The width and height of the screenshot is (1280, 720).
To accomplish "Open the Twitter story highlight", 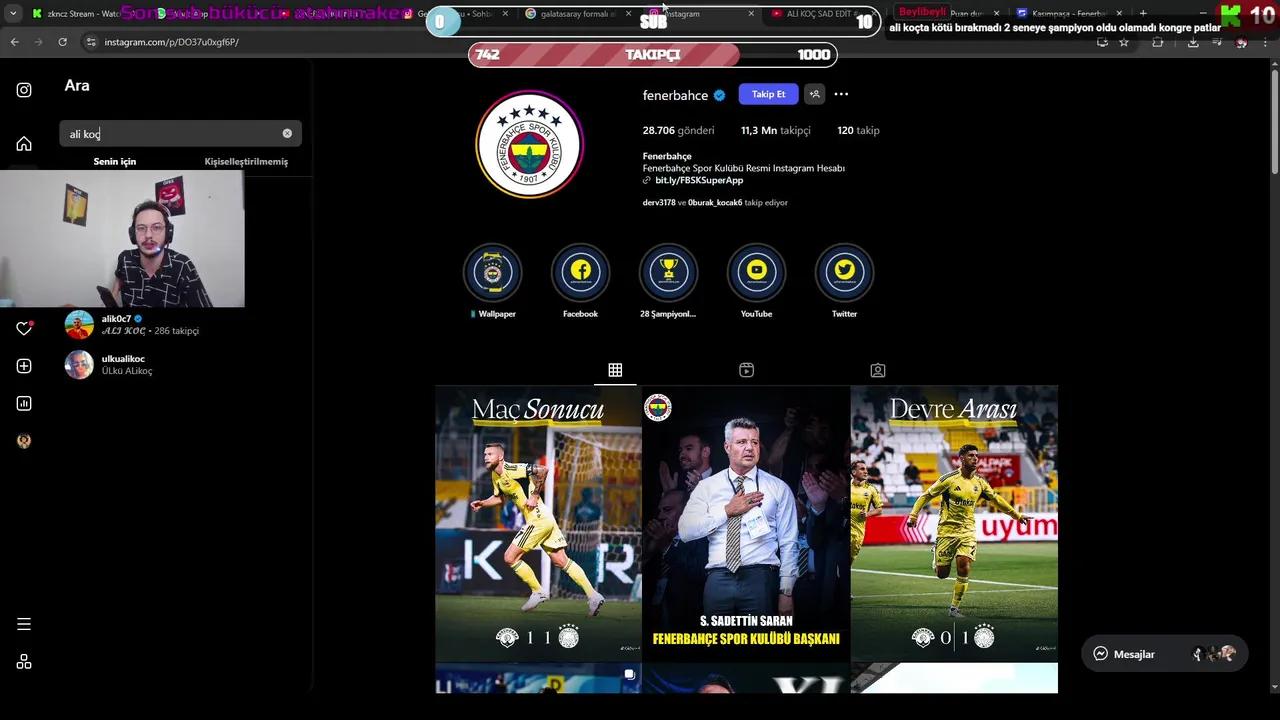I will [x=844, y=272].
